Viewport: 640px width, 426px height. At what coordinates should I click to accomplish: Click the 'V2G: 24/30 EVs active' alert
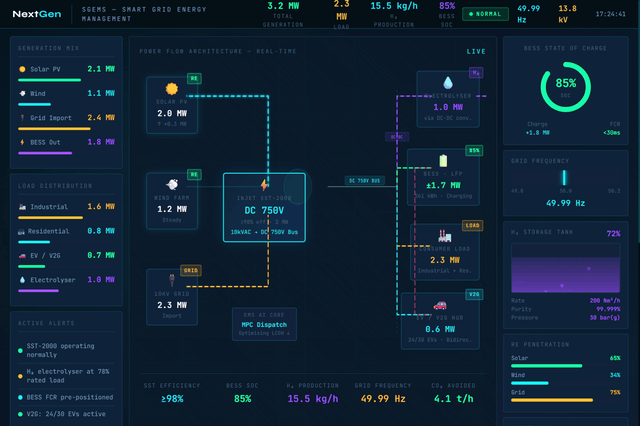point(66,414)
